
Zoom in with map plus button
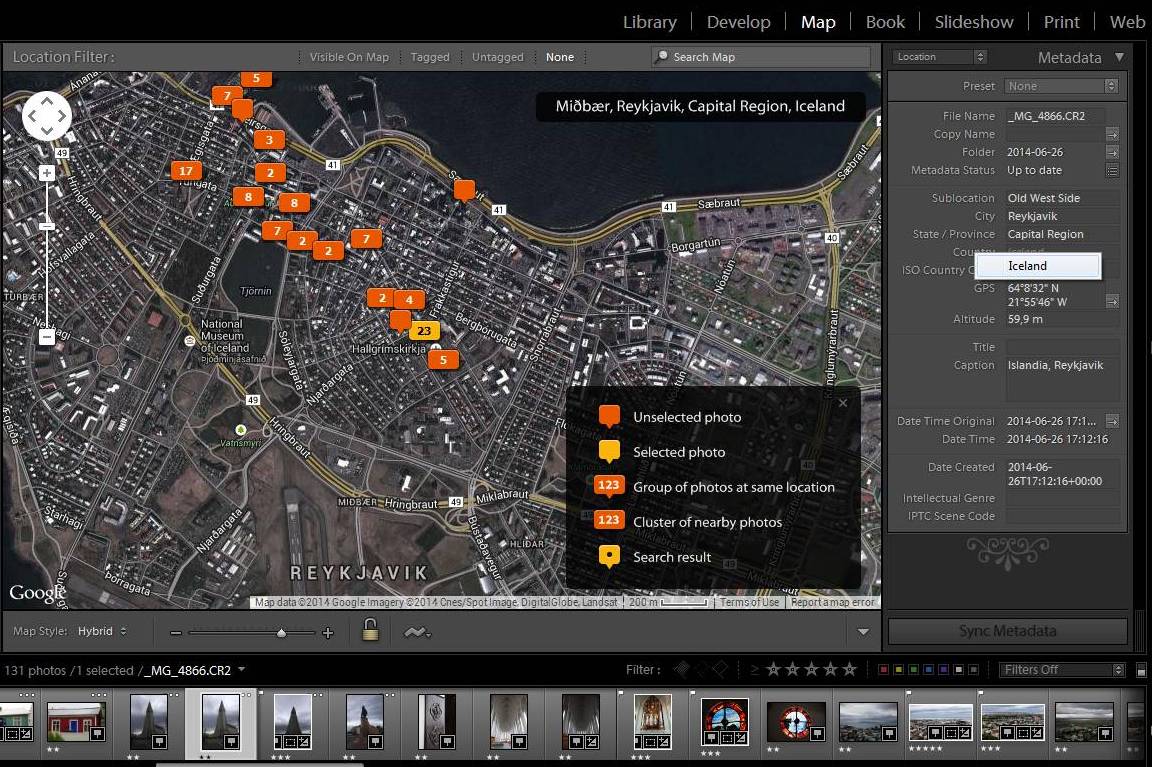47,173
